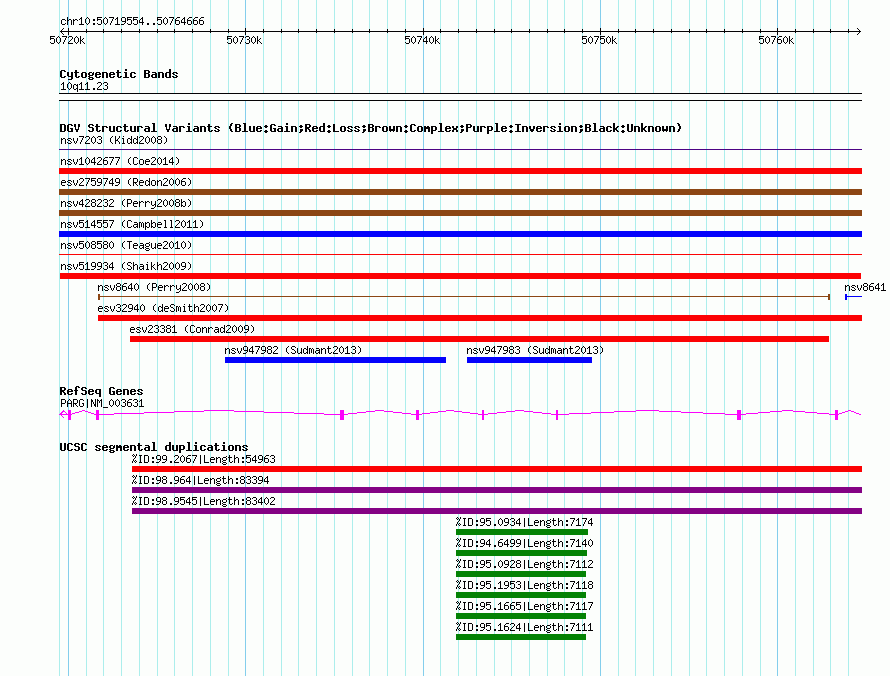Select the purple %ID:98.964 Length:83394 duplication bar
Viewport: 890px width, 676px height.
pos(497,490)
